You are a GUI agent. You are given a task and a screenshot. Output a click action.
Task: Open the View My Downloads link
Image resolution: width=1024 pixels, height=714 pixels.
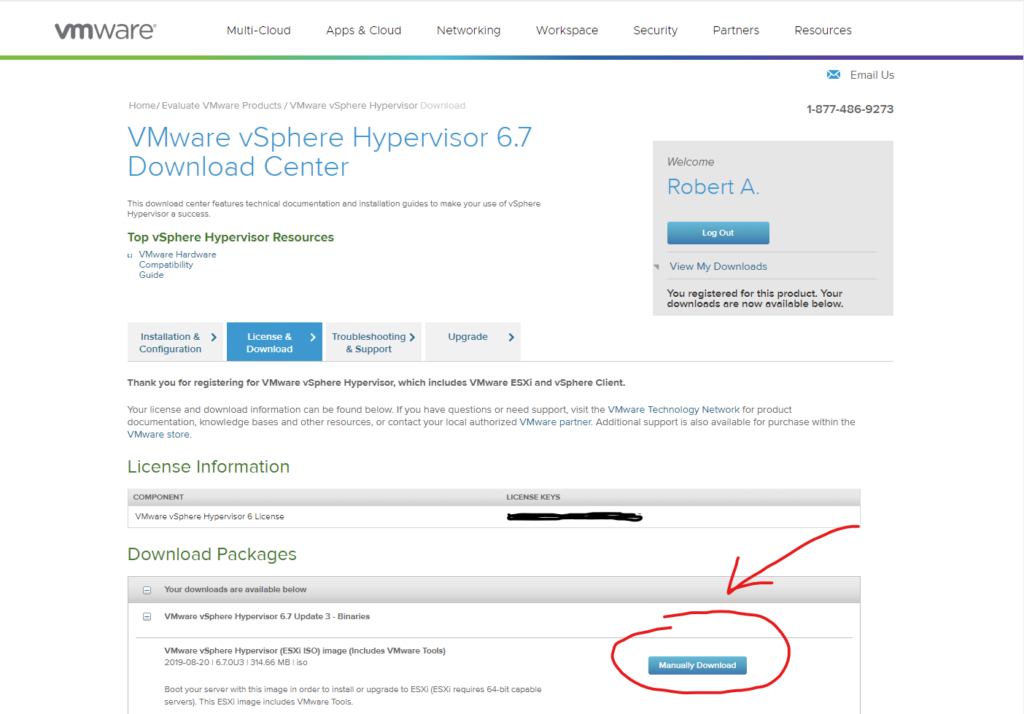[718, 267]
